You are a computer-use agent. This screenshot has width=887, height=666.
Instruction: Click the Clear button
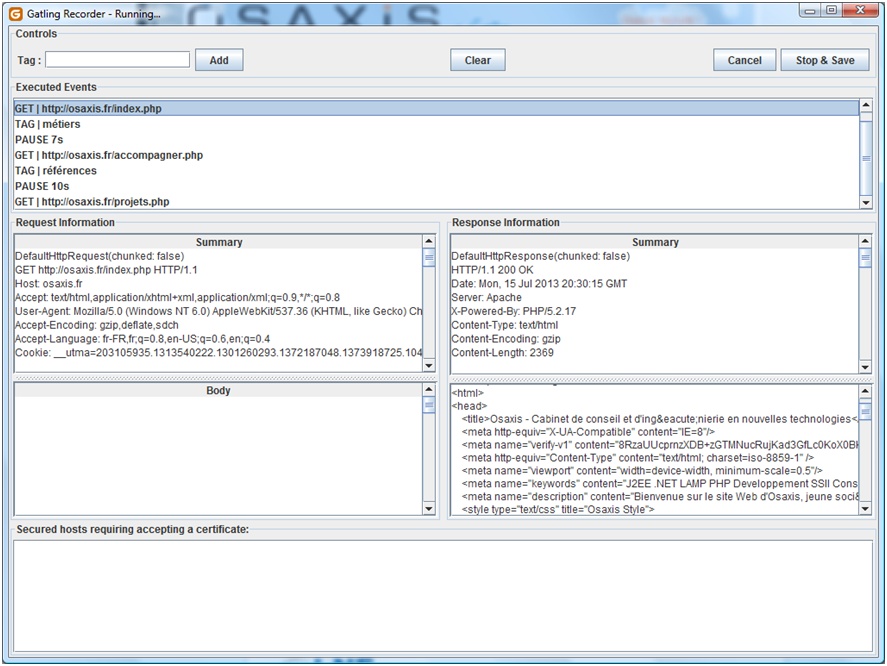point(477,60)
